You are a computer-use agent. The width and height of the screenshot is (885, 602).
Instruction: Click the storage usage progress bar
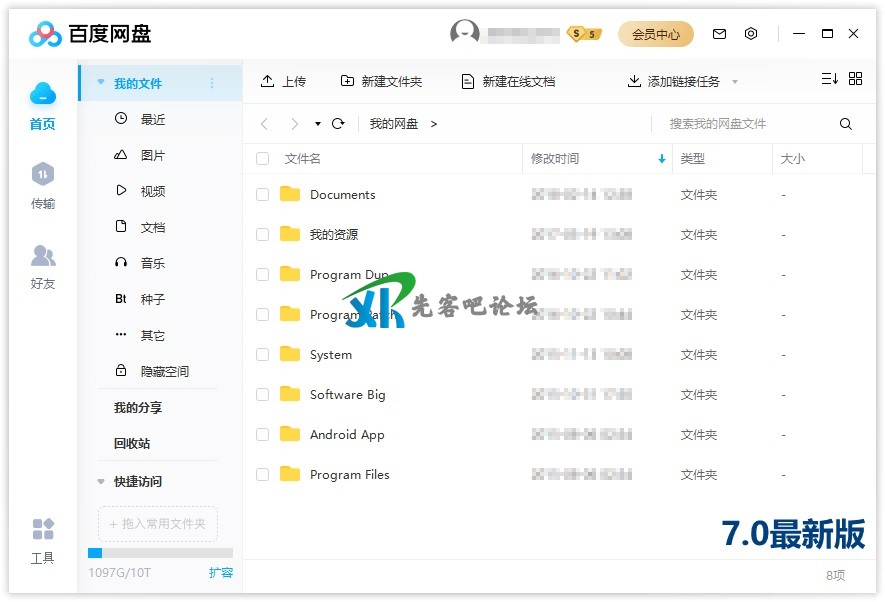click(x=160, y=553)
